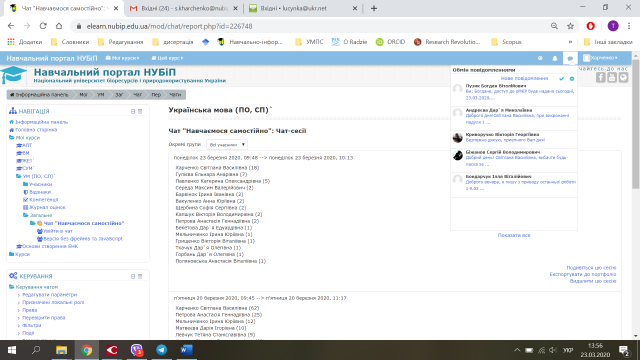Image resolution: width=640 pixels, height=360 pixels.
Task: Switch to the Gmail inbox tab
Action: 184,8
